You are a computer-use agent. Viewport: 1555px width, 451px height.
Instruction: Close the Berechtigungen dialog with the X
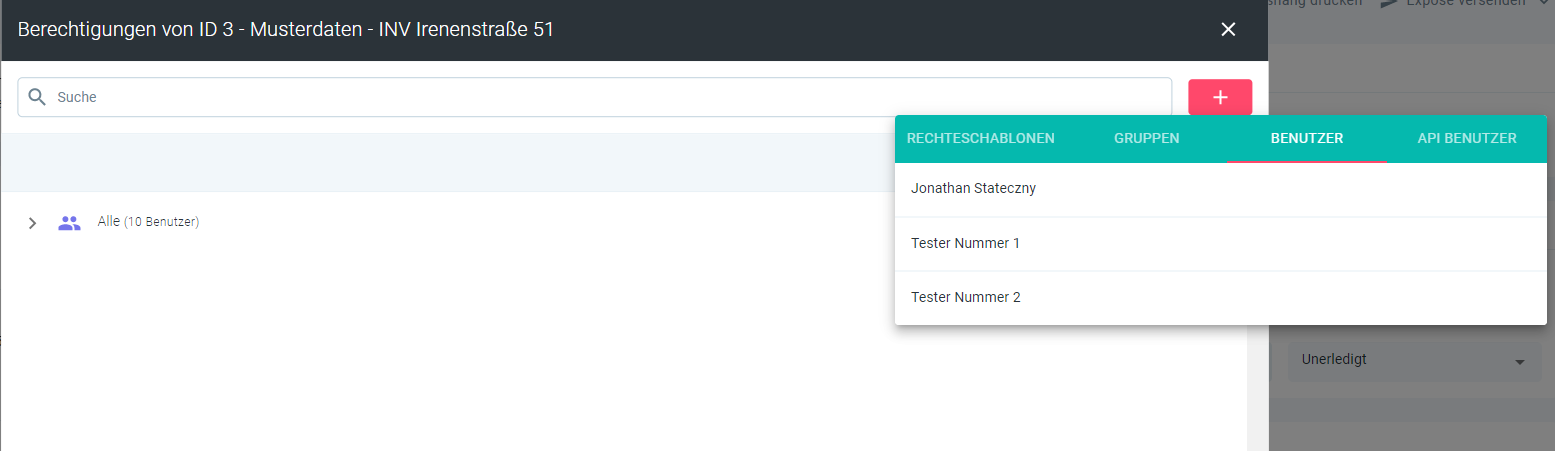(x=1228, y=30)
